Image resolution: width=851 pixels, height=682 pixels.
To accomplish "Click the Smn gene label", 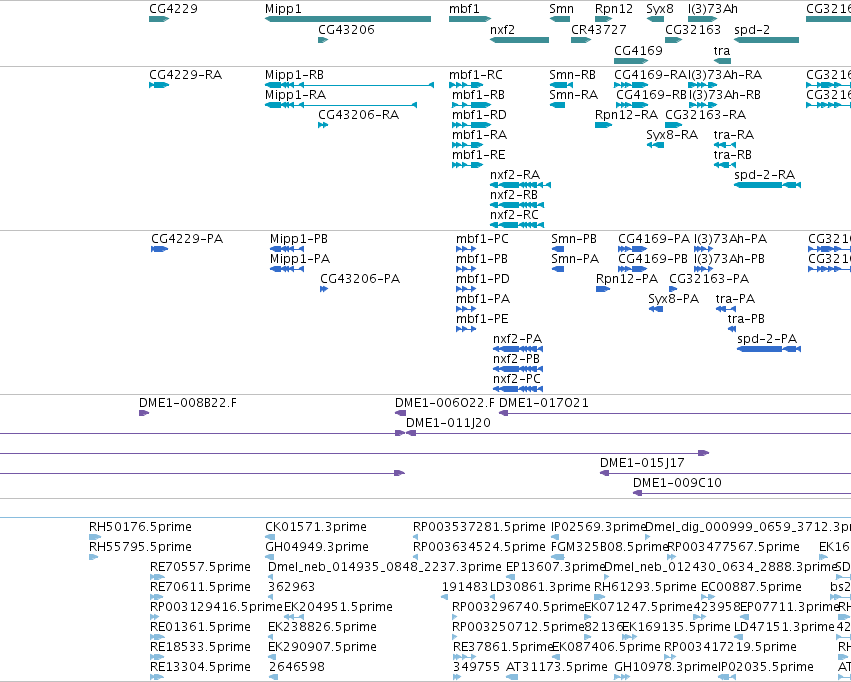I will [x=561, y=9].
